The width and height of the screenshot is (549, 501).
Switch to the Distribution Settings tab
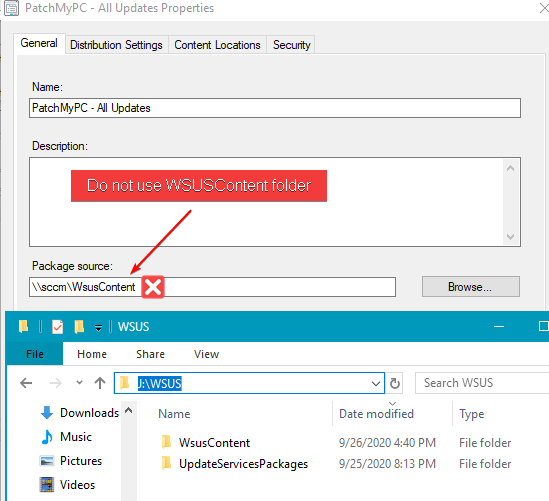click(116, 45)
